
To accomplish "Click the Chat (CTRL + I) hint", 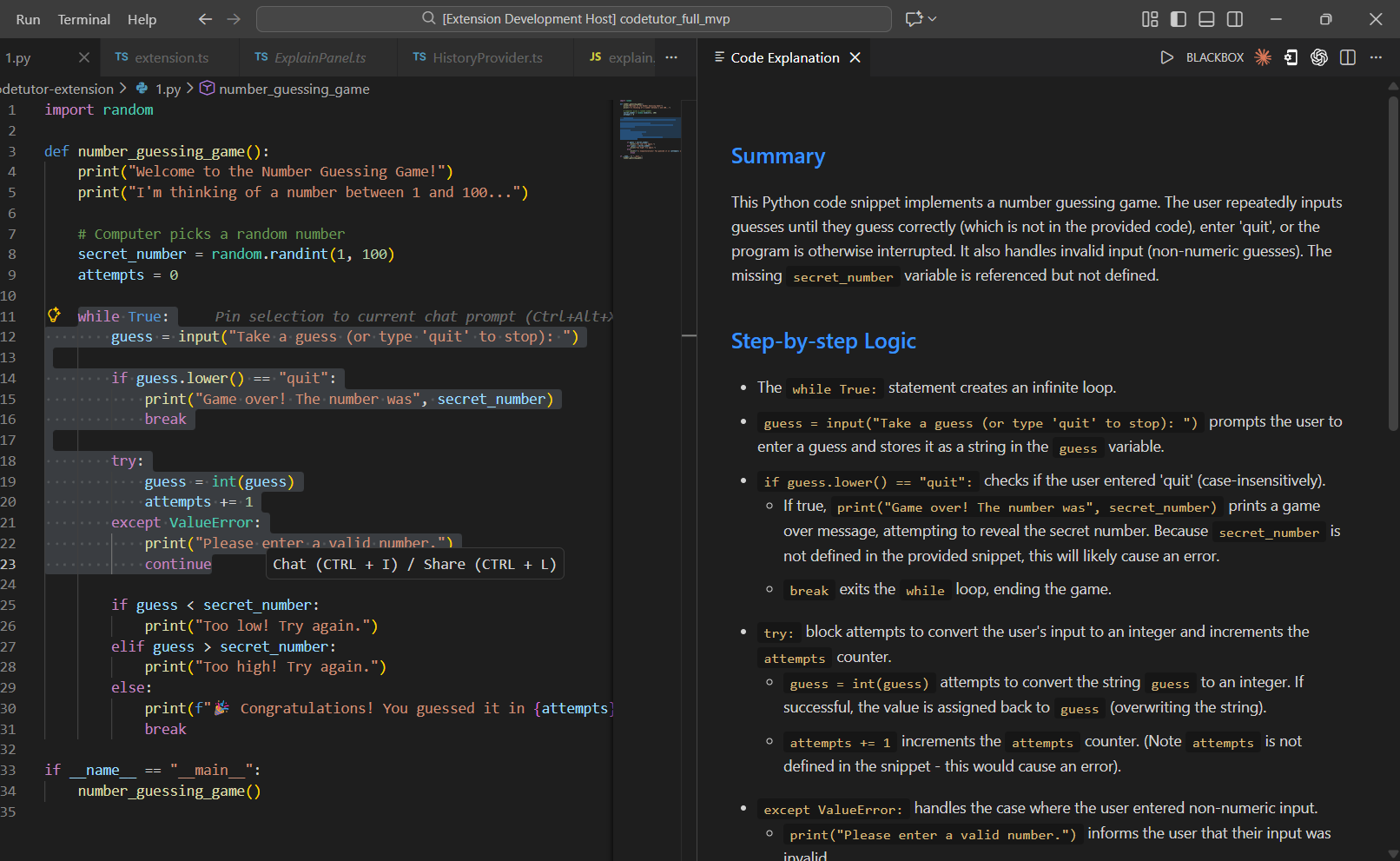I will pos(335,564).
